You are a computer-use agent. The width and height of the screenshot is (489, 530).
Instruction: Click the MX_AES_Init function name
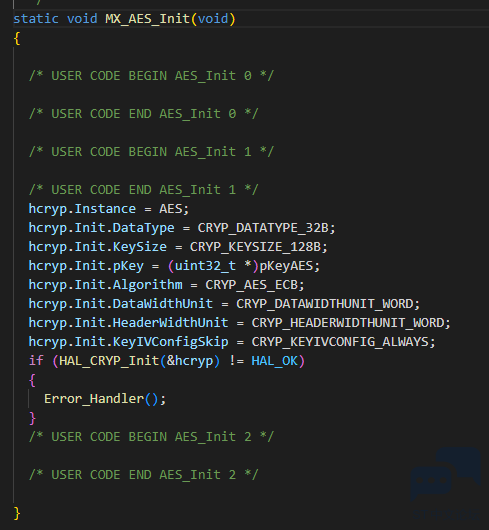pos(147,19)
